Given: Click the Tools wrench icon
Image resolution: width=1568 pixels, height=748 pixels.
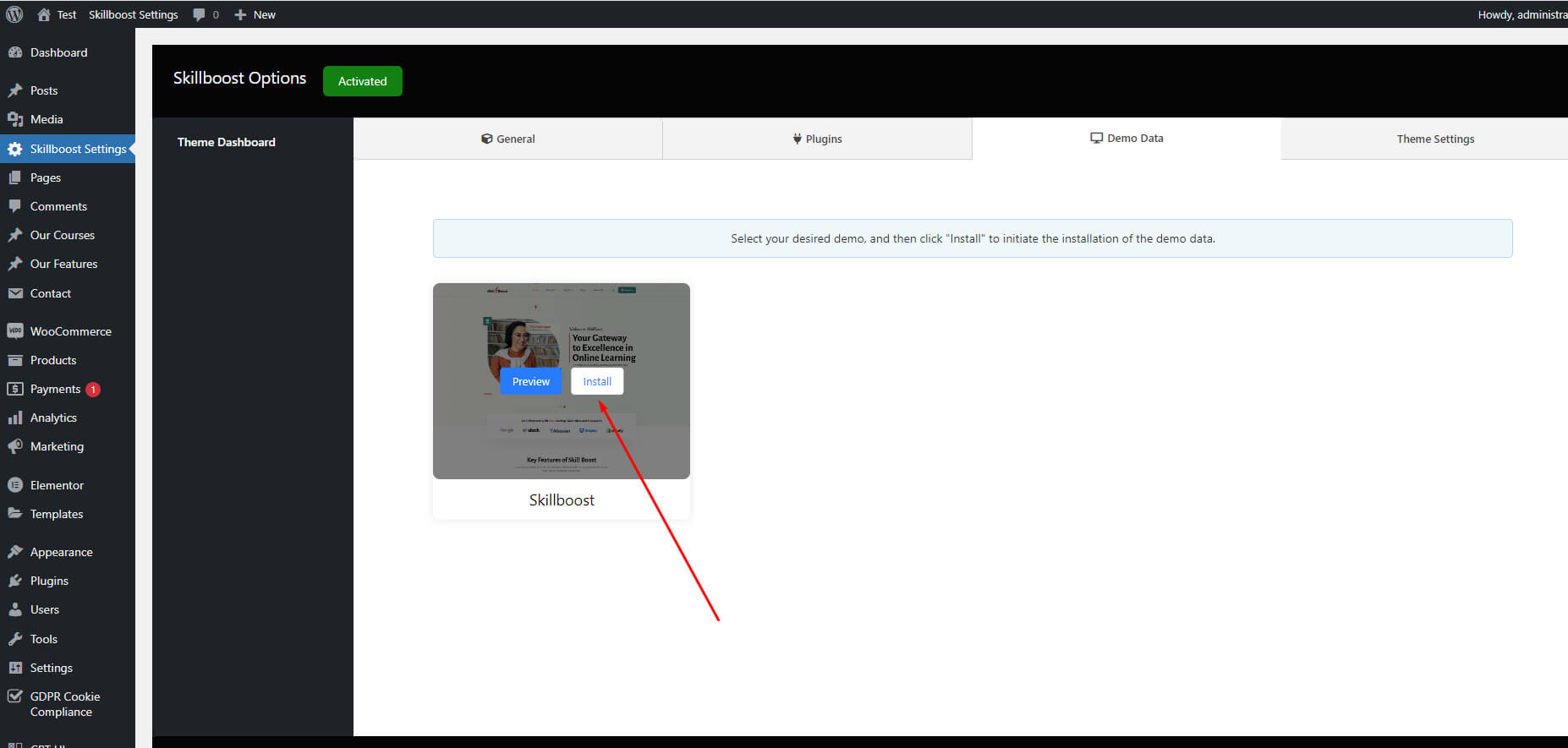Looking at the screenshot, I should click(x=15, y=639).
